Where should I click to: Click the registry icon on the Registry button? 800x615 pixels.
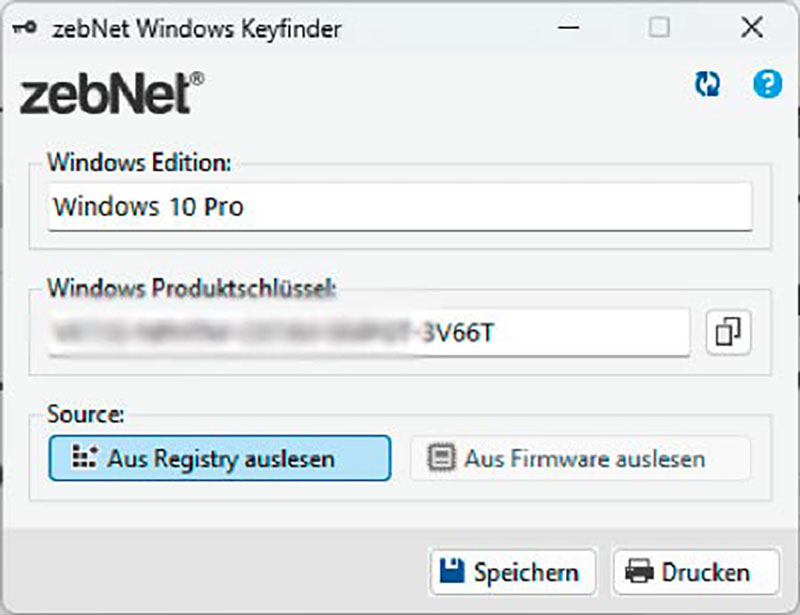pos(84,458)
